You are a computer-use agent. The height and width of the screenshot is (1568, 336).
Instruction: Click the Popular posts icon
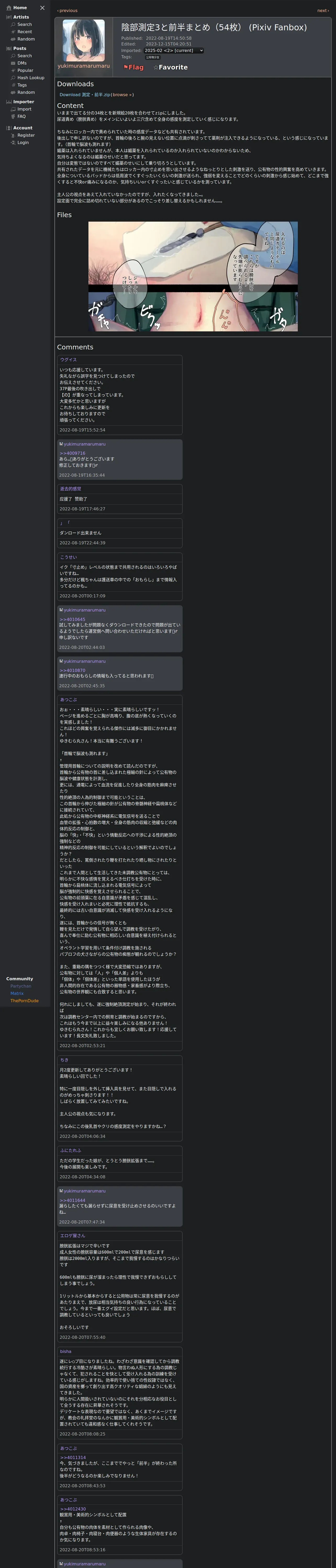pyautogui.click(x=13, y=70)
